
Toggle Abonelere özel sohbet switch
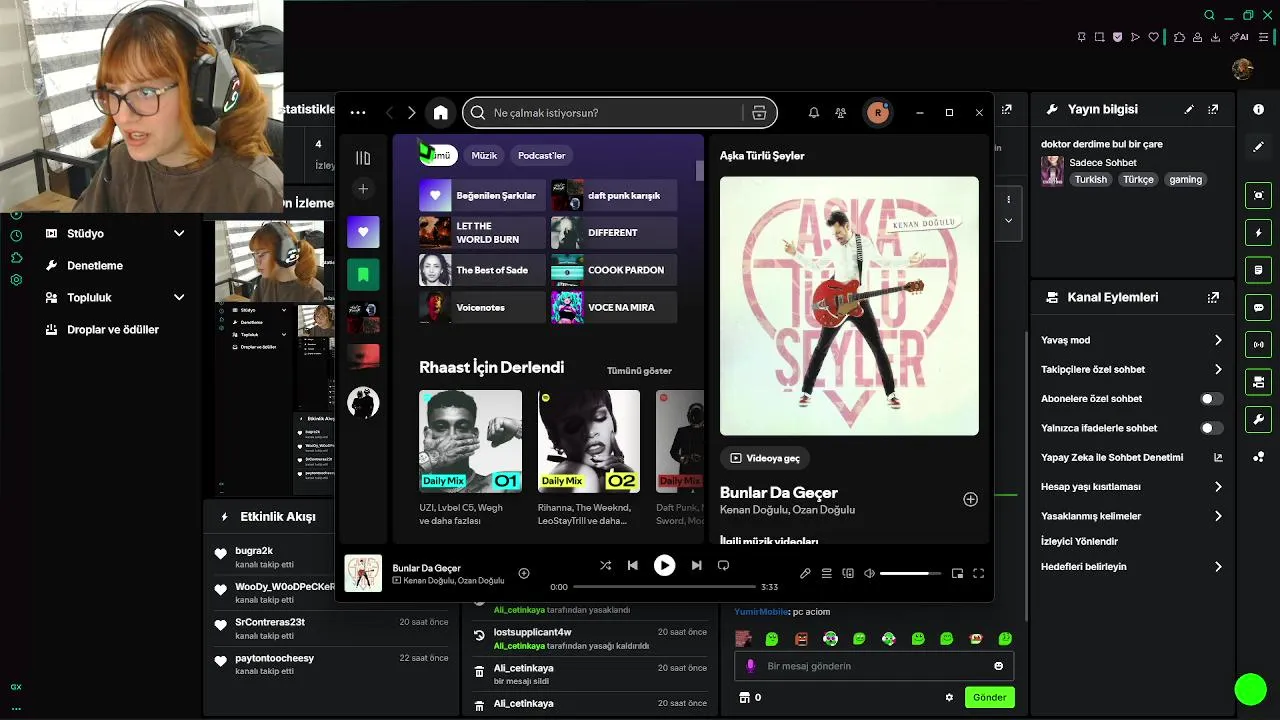pyautogui.click(x=1211, y=399)
